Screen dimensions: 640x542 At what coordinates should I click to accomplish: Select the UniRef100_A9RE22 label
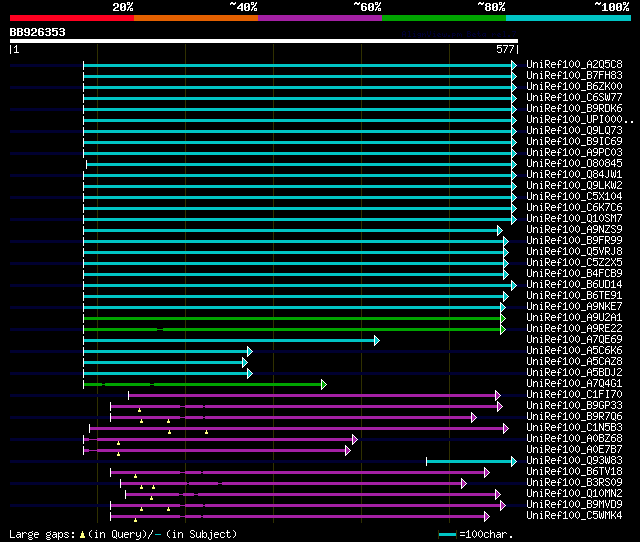[574, 329]
